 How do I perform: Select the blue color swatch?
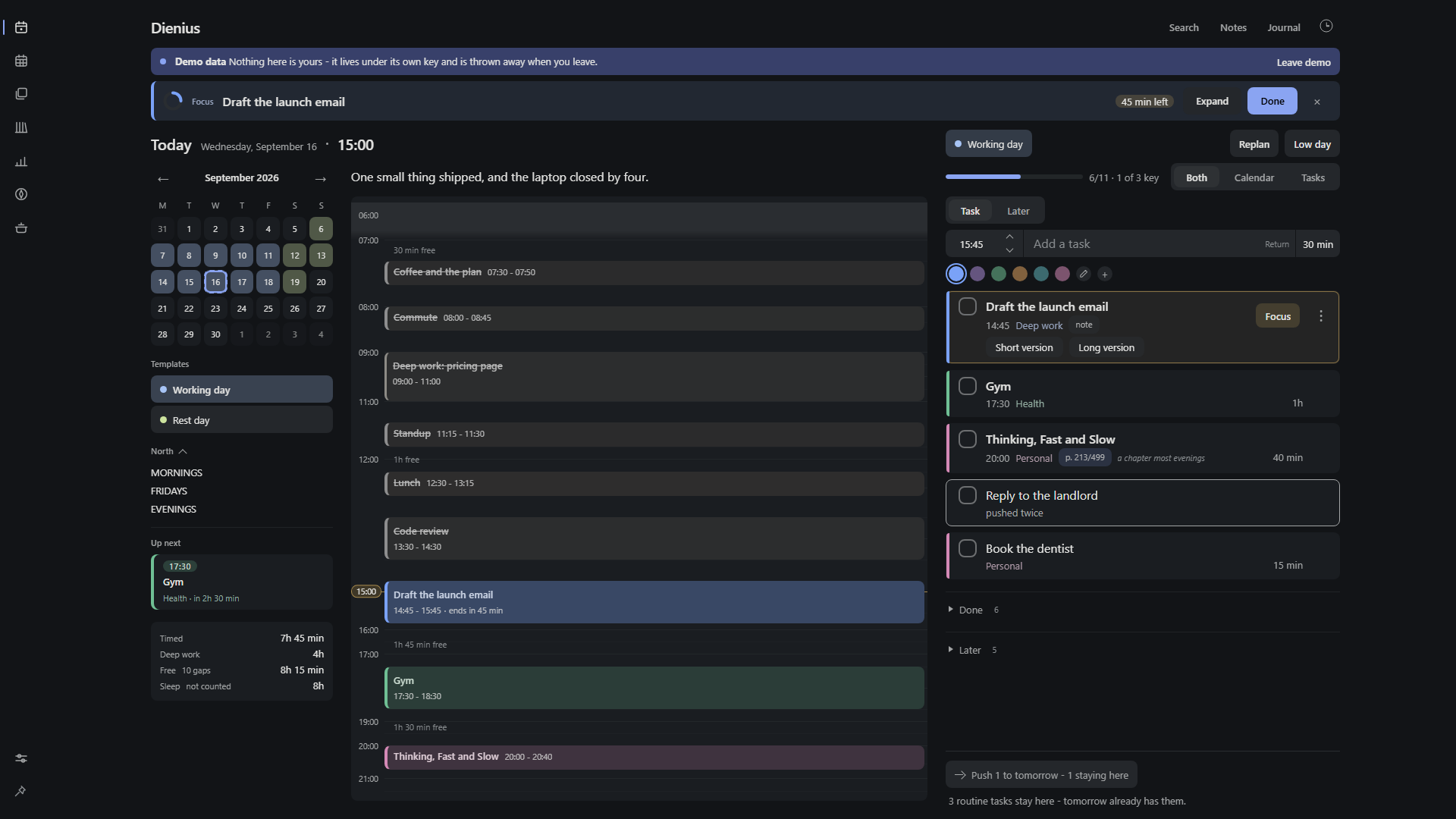point(956,274)
